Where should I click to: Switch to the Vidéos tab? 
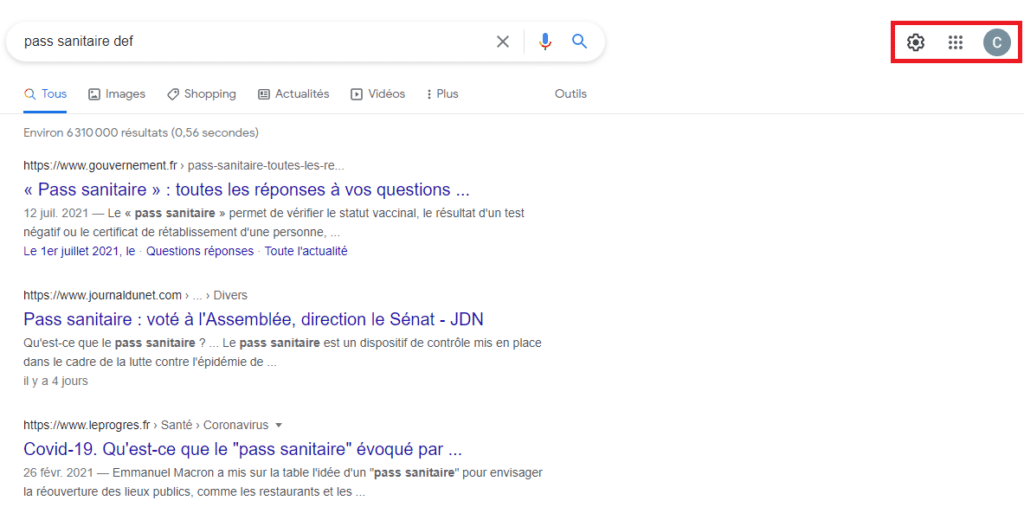[378, 94]
